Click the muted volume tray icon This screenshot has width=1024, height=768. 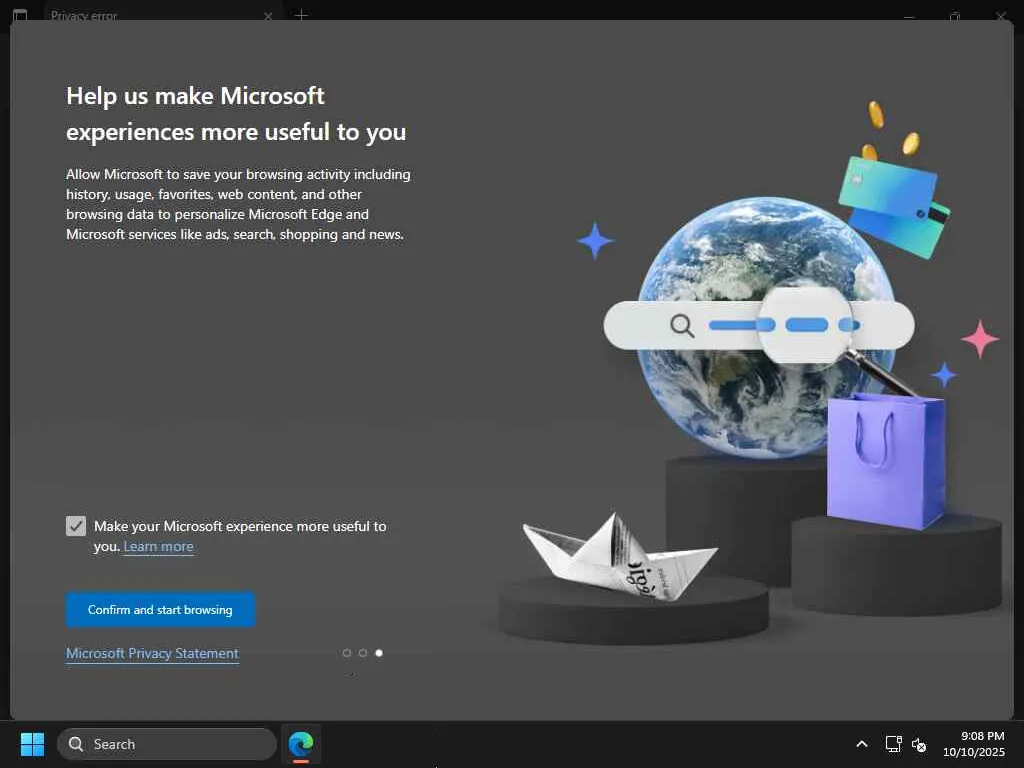[x=919, y=744]
